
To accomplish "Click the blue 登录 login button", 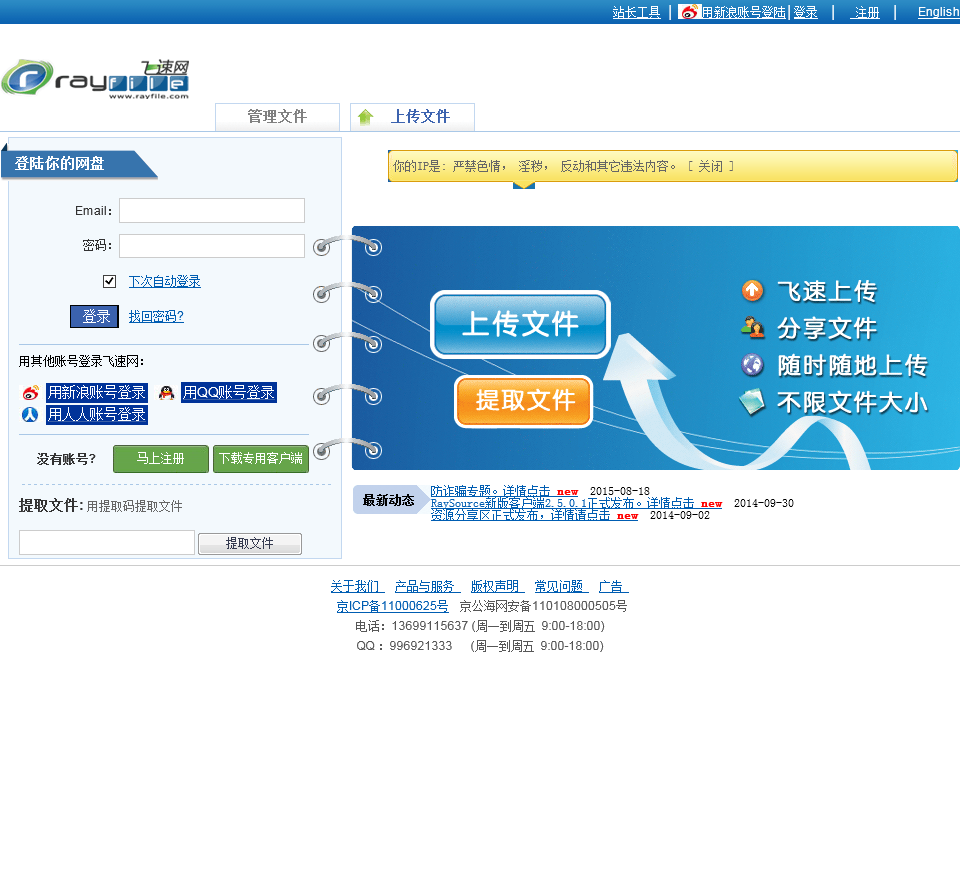I will click(x=94, y=317).
